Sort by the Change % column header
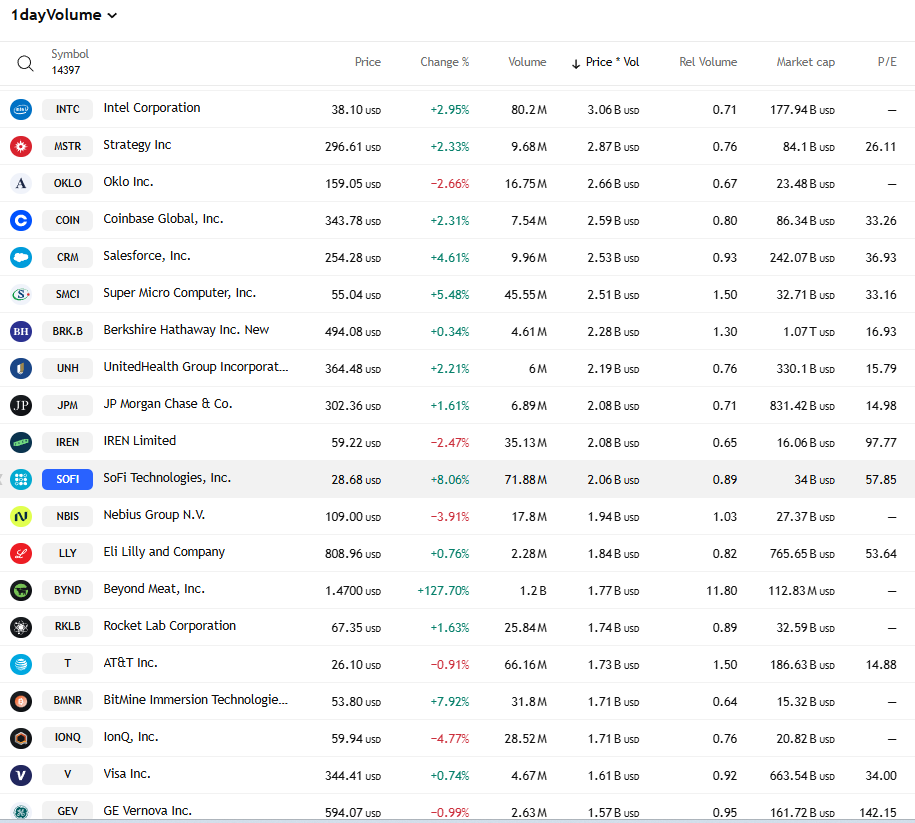Screen dimensions: 915x823 coord(445,62)
